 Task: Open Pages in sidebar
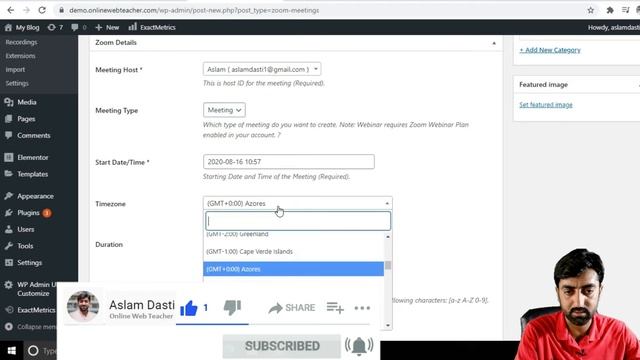tap(26, 119)
